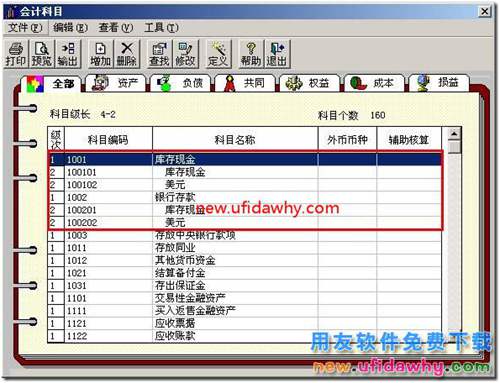This screenshot has height=383, width=500.
Task: Switch to the 资产 tab
Action: [x=115, y=83]
